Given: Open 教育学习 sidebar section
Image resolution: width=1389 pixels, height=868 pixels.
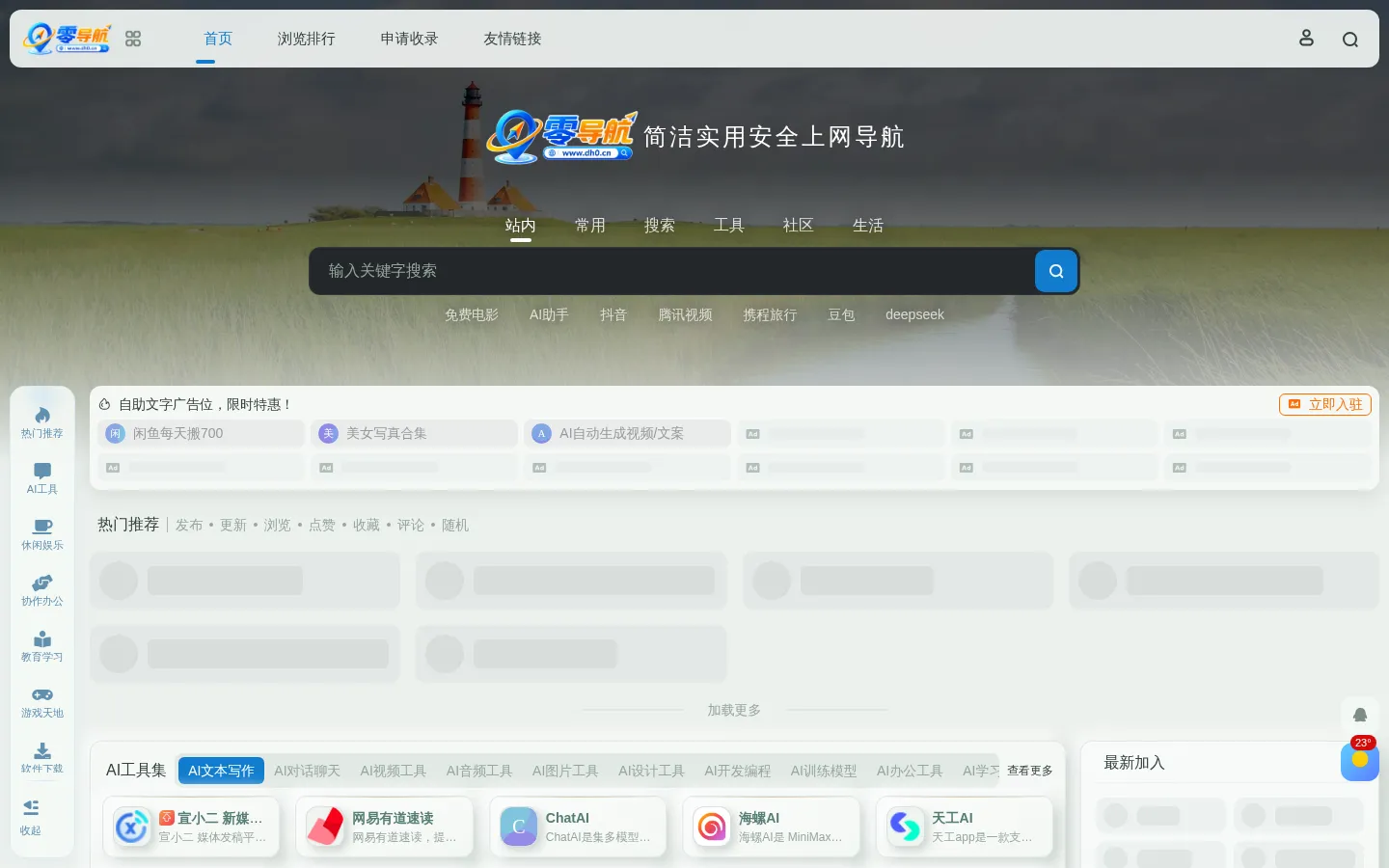Looking at the screenshot, I should [x=42, y=646].
